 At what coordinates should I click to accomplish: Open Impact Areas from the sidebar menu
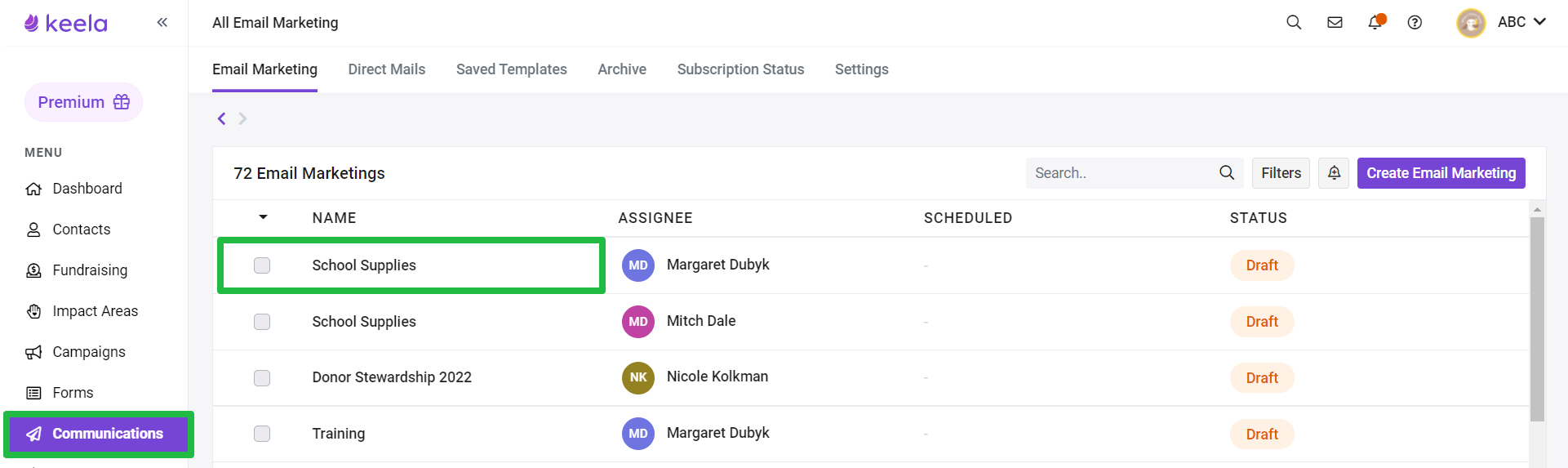pyautogui.click(x=96, y=311)
